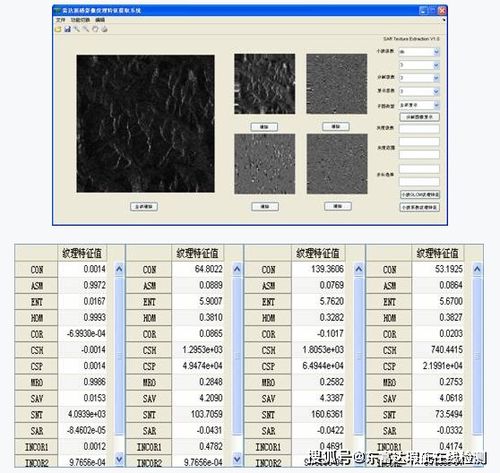Click the CSH value 1.2953e+03
Viewport: 500px width, 473px height.
(x=203, y=350)
